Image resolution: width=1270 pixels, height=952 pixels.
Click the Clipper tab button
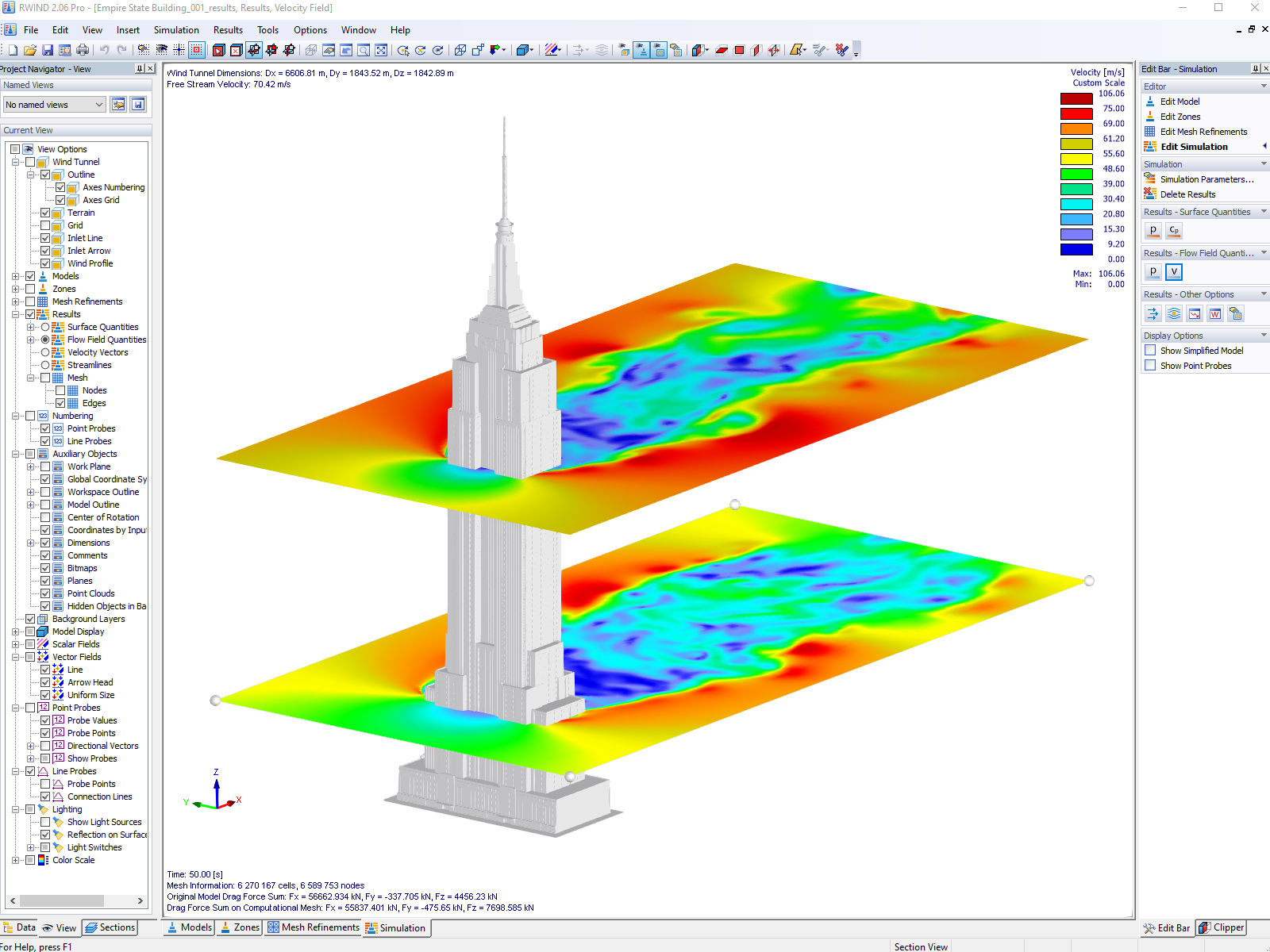pyautogui.click(x=1222, y=927)
